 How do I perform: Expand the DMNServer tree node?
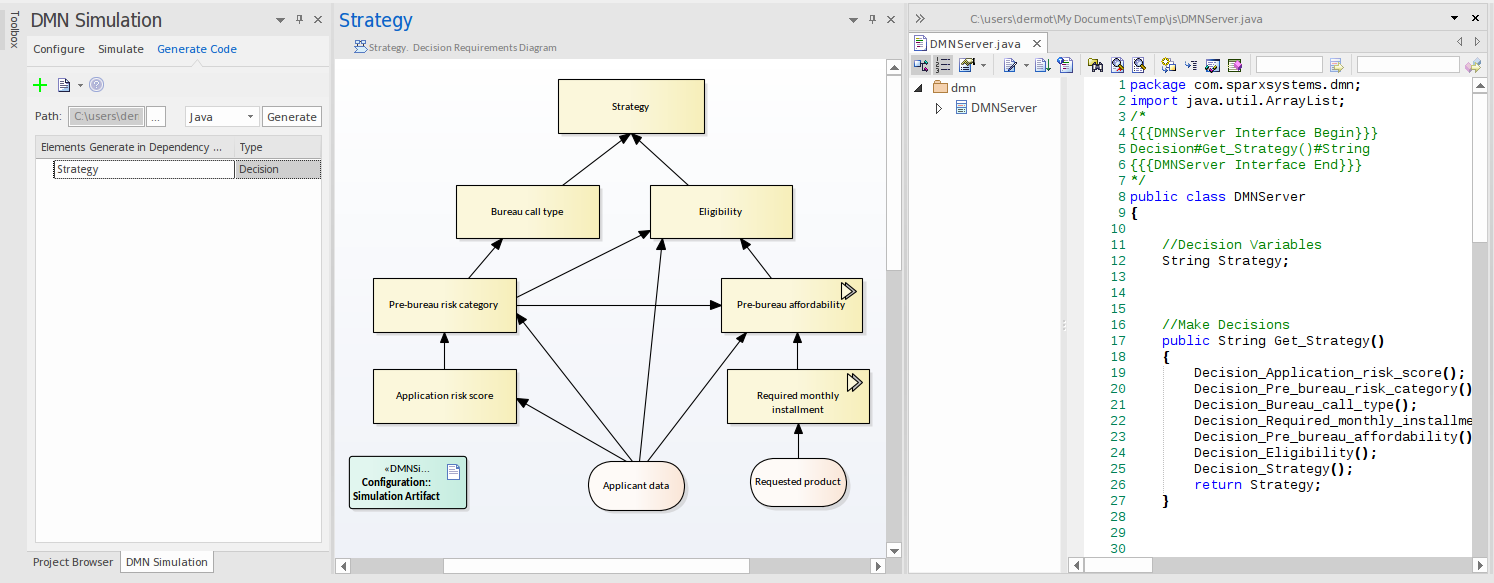point(938,108)
